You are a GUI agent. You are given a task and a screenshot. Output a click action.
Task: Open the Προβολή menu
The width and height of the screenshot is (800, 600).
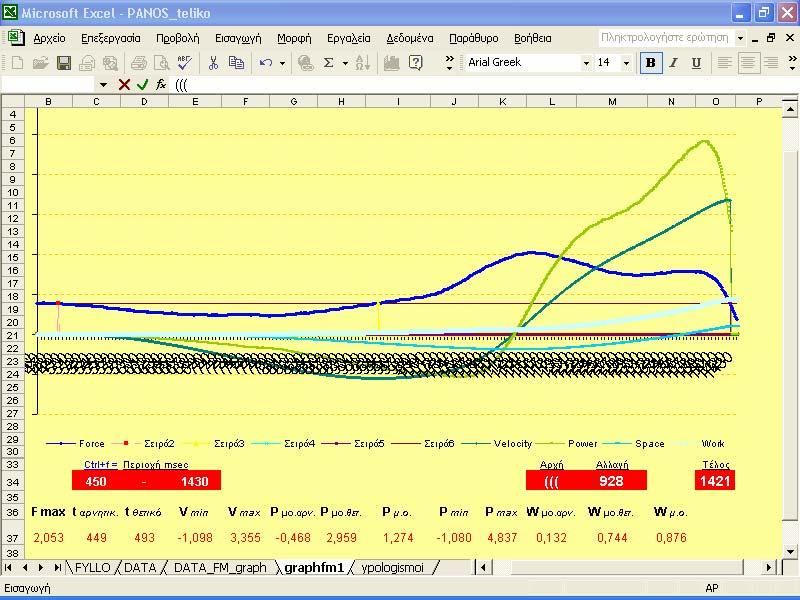178,38
